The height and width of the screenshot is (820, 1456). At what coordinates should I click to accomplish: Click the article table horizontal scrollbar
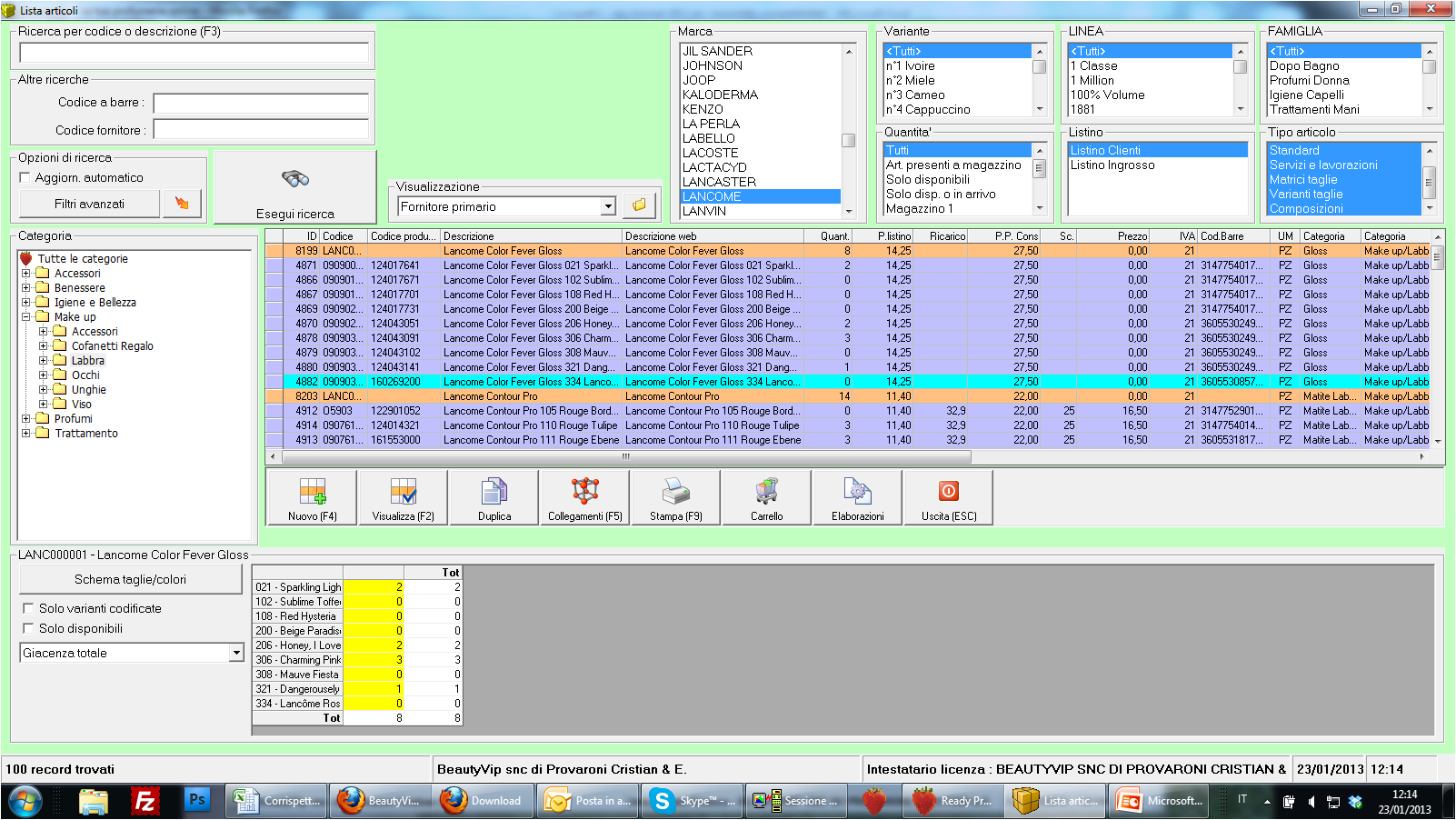coord(625,456)
